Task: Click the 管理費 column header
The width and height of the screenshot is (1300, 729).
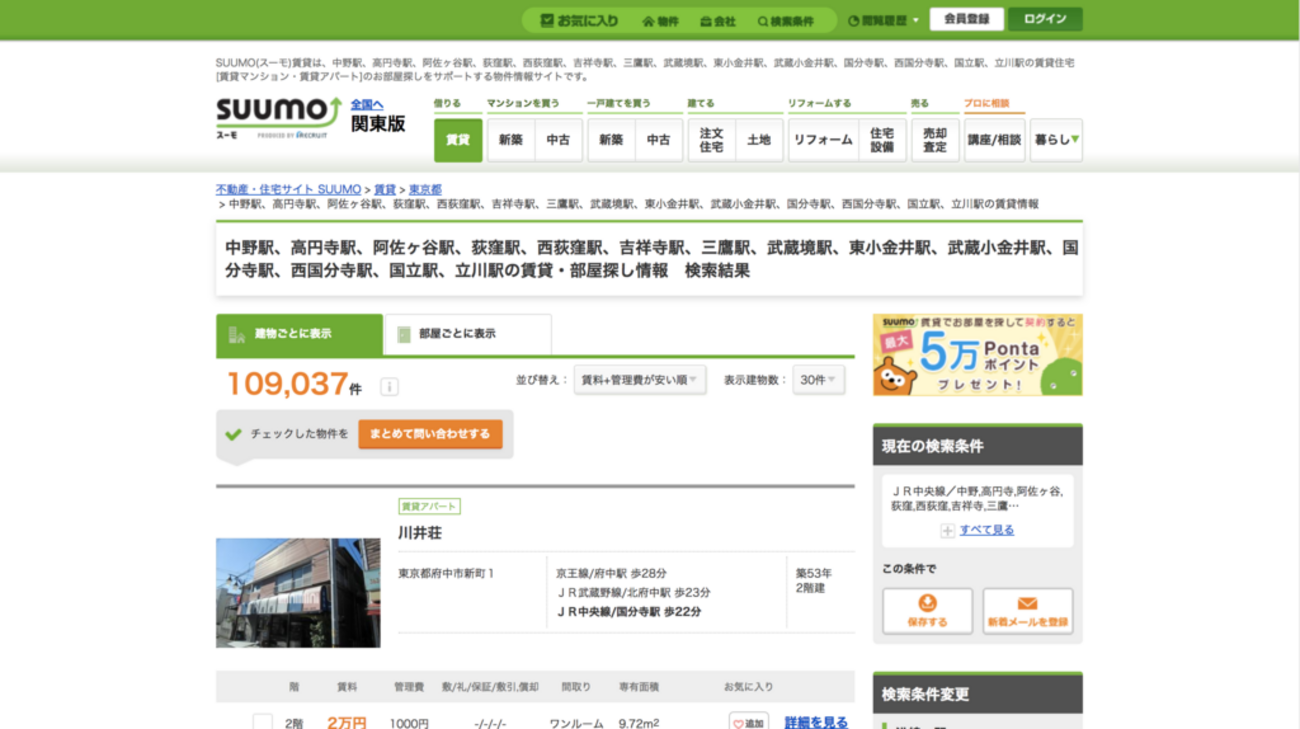Action: pyautogui.click(x=409, y=687)
